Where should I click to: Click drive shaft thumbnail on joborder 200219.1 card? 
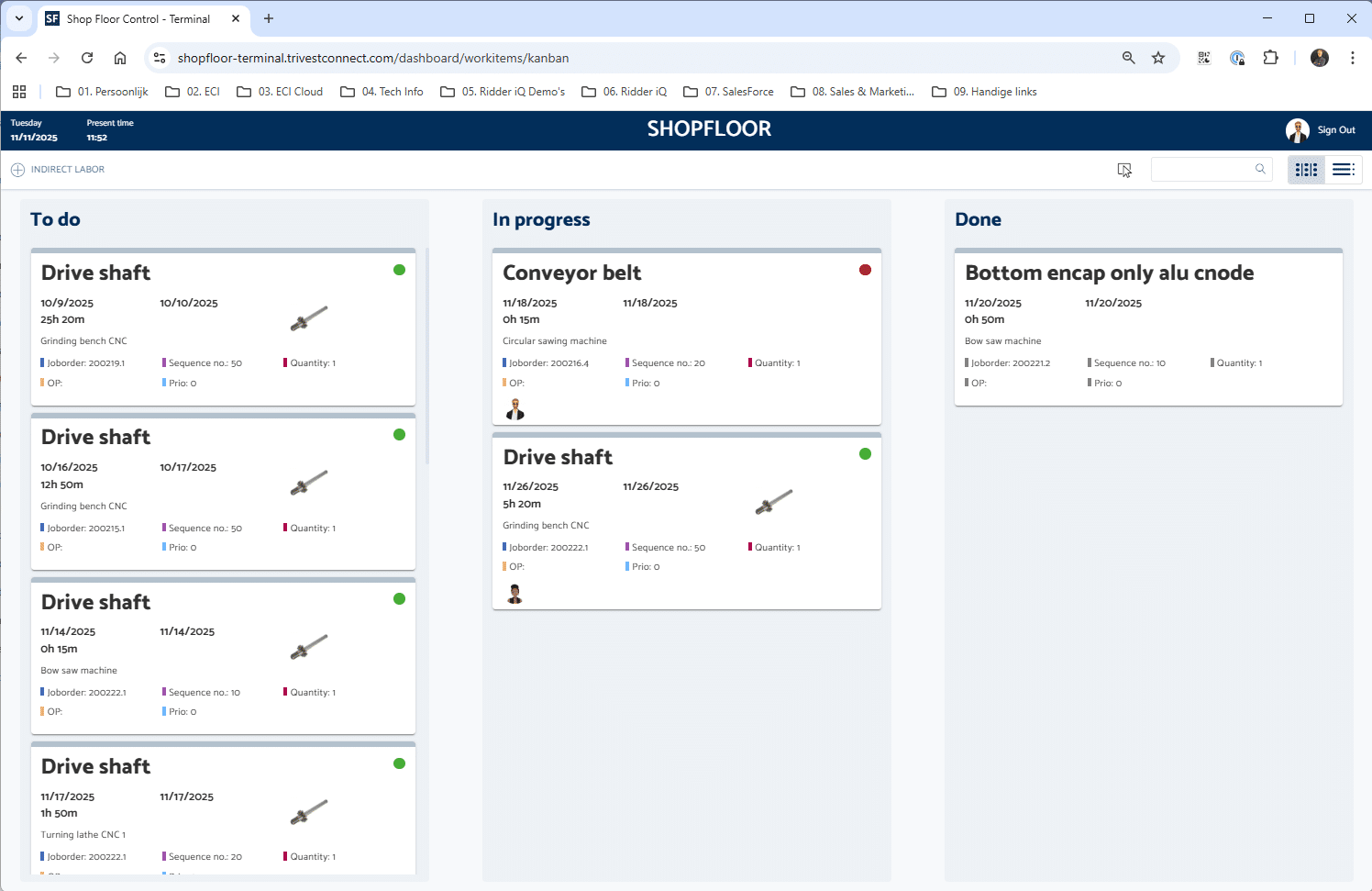pos(309,317)
